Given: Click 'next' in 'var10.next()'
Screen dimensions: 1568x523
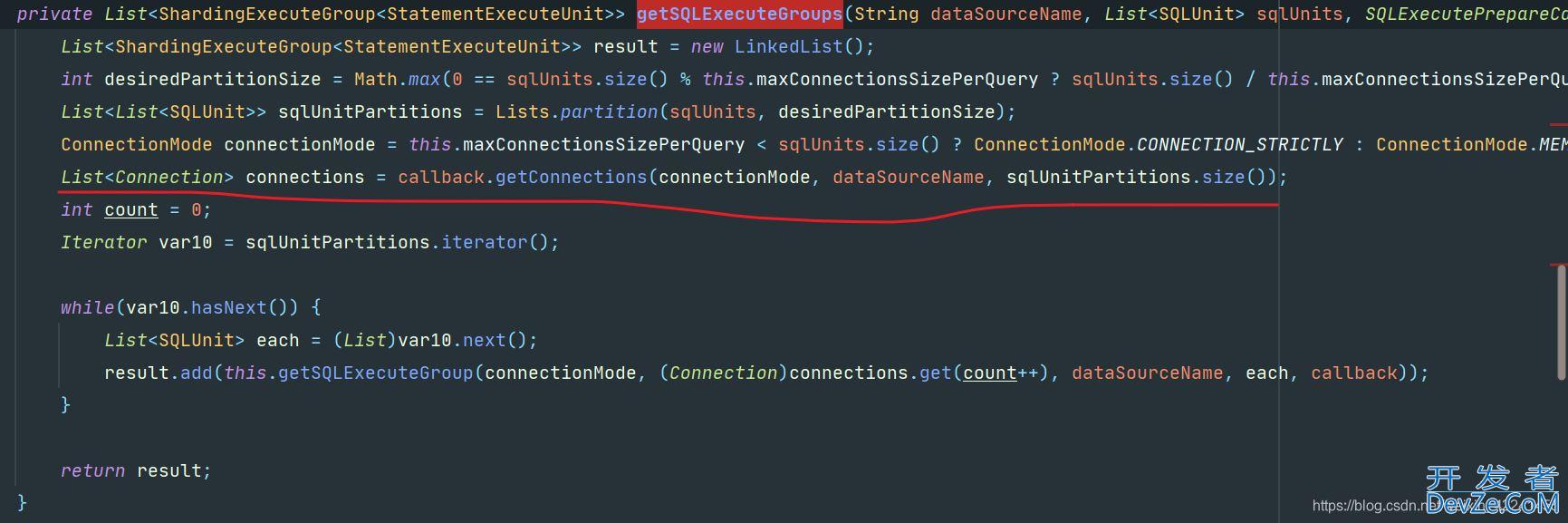Looking at the screenshot, I should 484,340.
